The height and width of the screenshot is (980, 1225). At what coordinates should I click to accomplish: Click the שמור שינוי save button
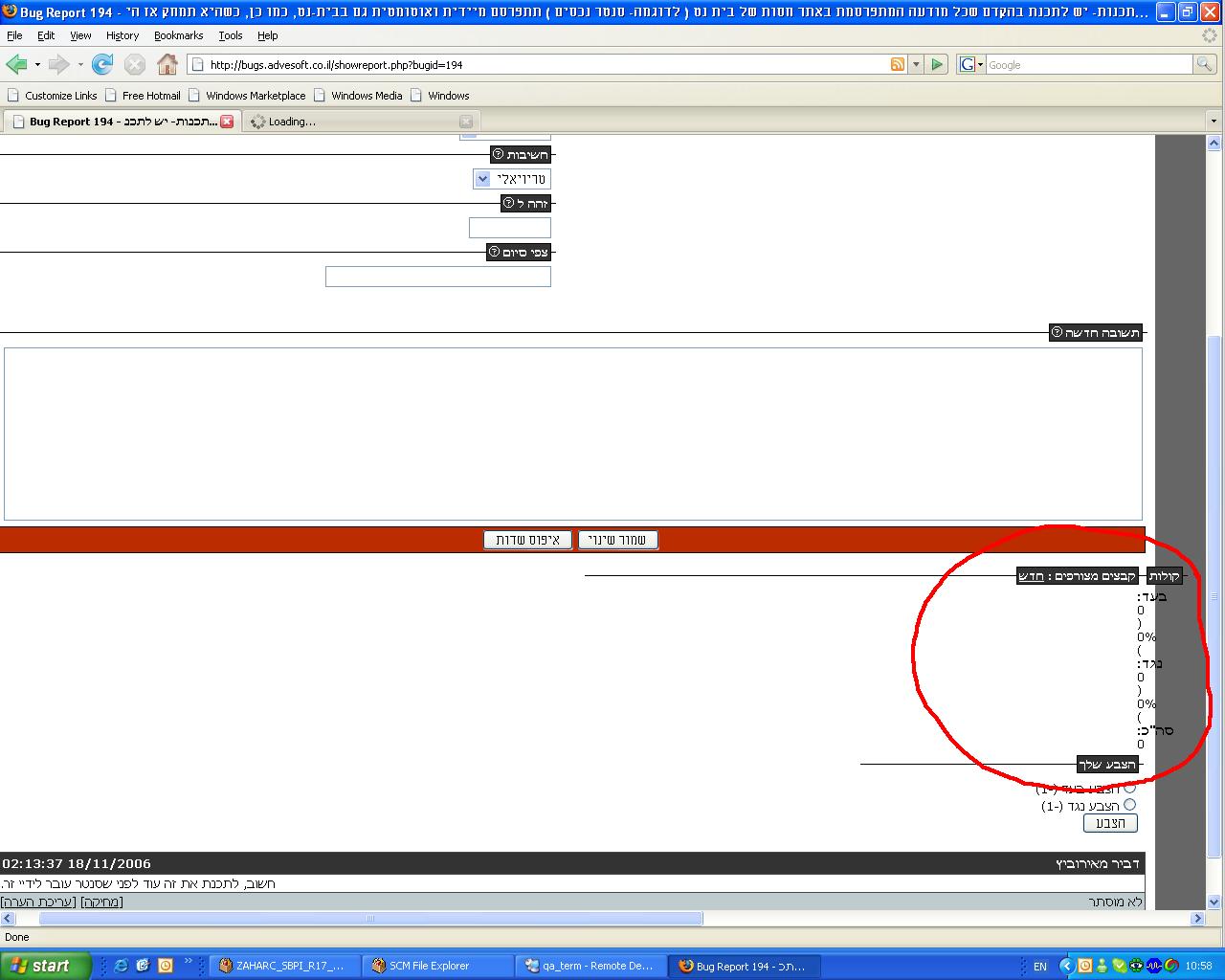[618, 540]
